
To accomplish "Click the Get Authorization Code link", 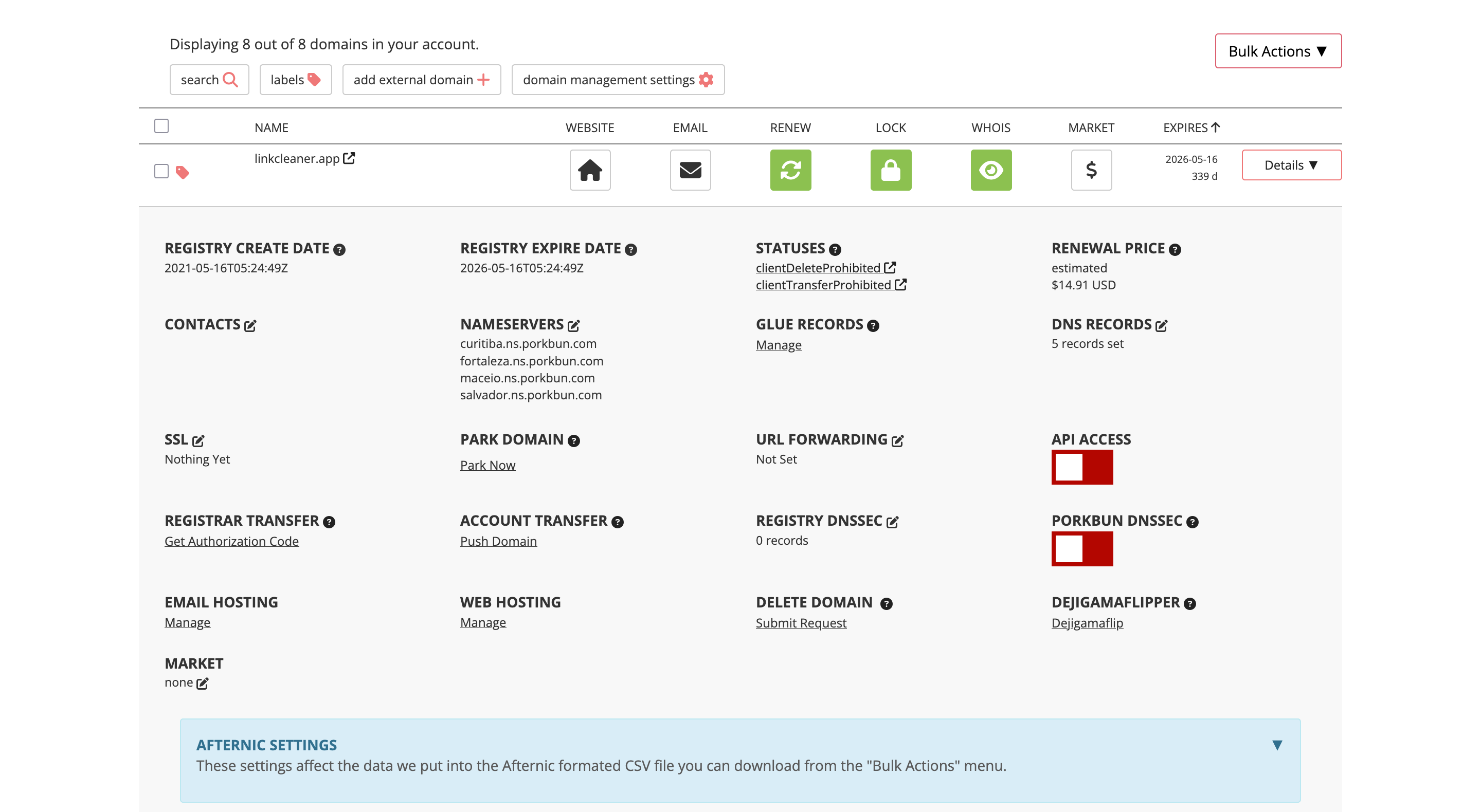I will [231, 541].
